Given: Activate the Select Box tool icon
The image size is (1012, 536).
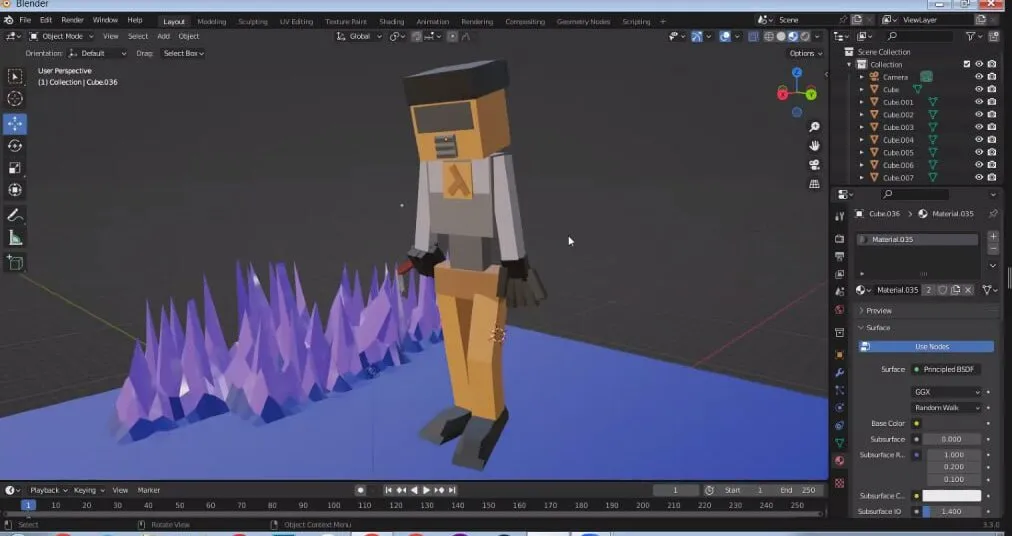Looking at the screenshot, I should pyautogui.click(x=15, y=76).
